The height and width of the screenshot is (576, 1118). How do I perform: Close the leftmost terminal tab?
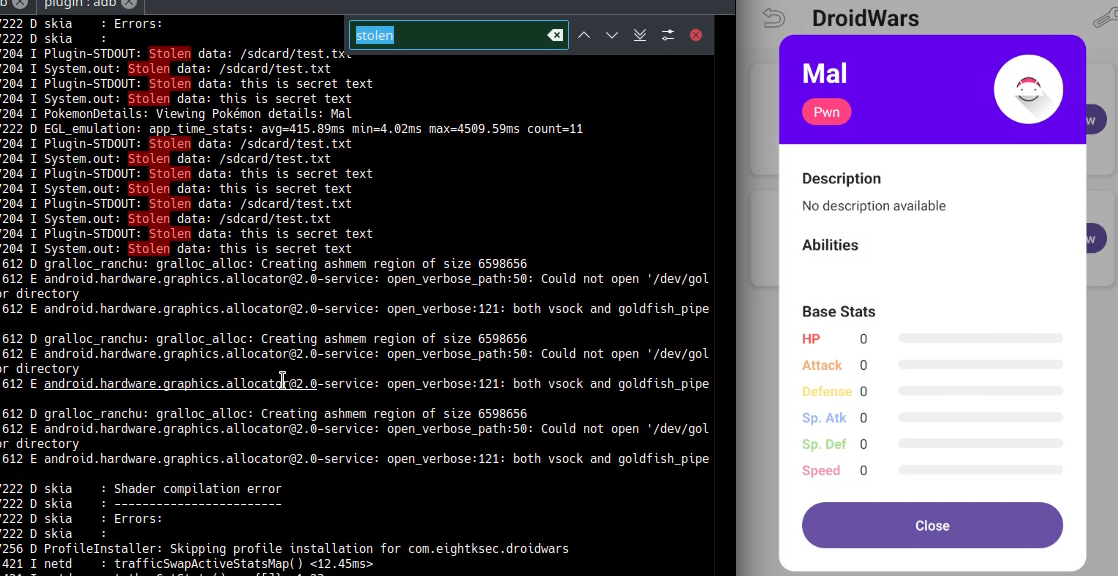(x=19, y=4)
